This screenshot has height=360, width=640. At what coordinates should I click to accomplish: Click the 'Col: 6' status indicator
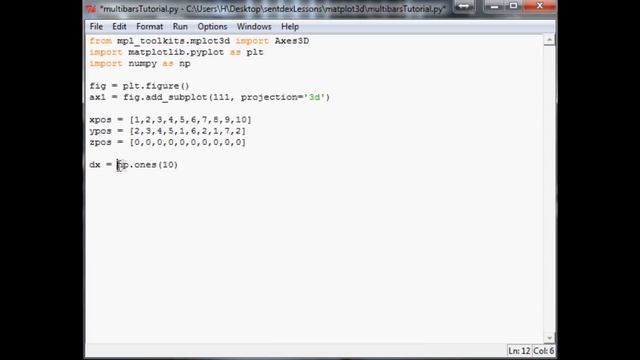pos(544,351)
